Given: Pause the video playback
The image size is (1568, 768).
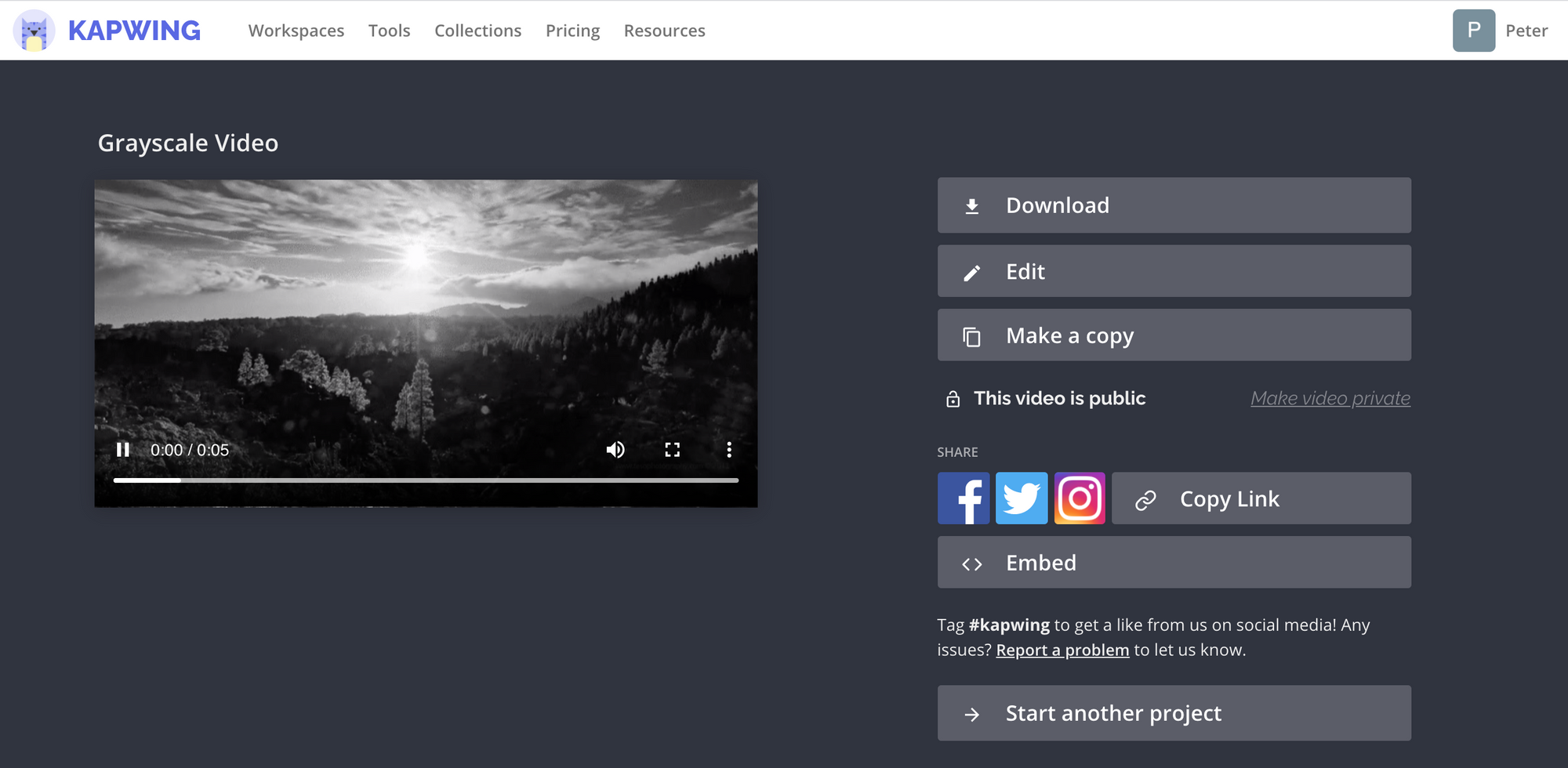Looking at the screenshot, I should 123,450.
